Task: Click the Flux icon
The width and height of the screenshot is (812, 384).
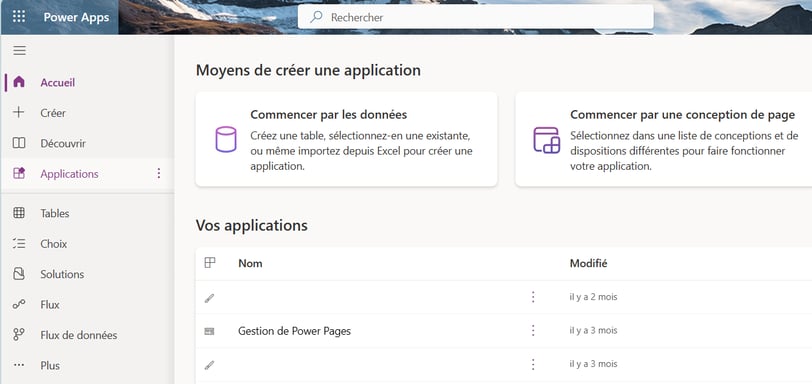Action: point(19,305)
